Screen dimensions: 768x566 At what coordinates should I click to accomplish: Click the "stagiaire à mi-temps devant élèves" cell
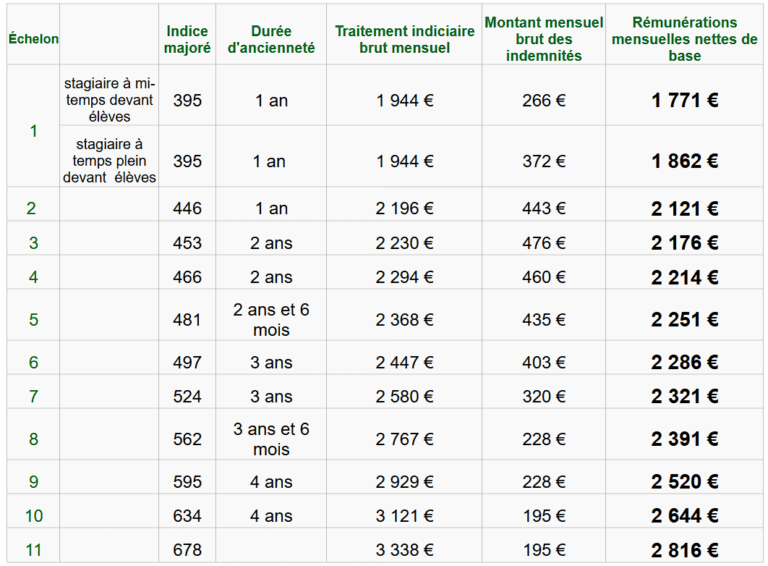[x=109, y=99]
